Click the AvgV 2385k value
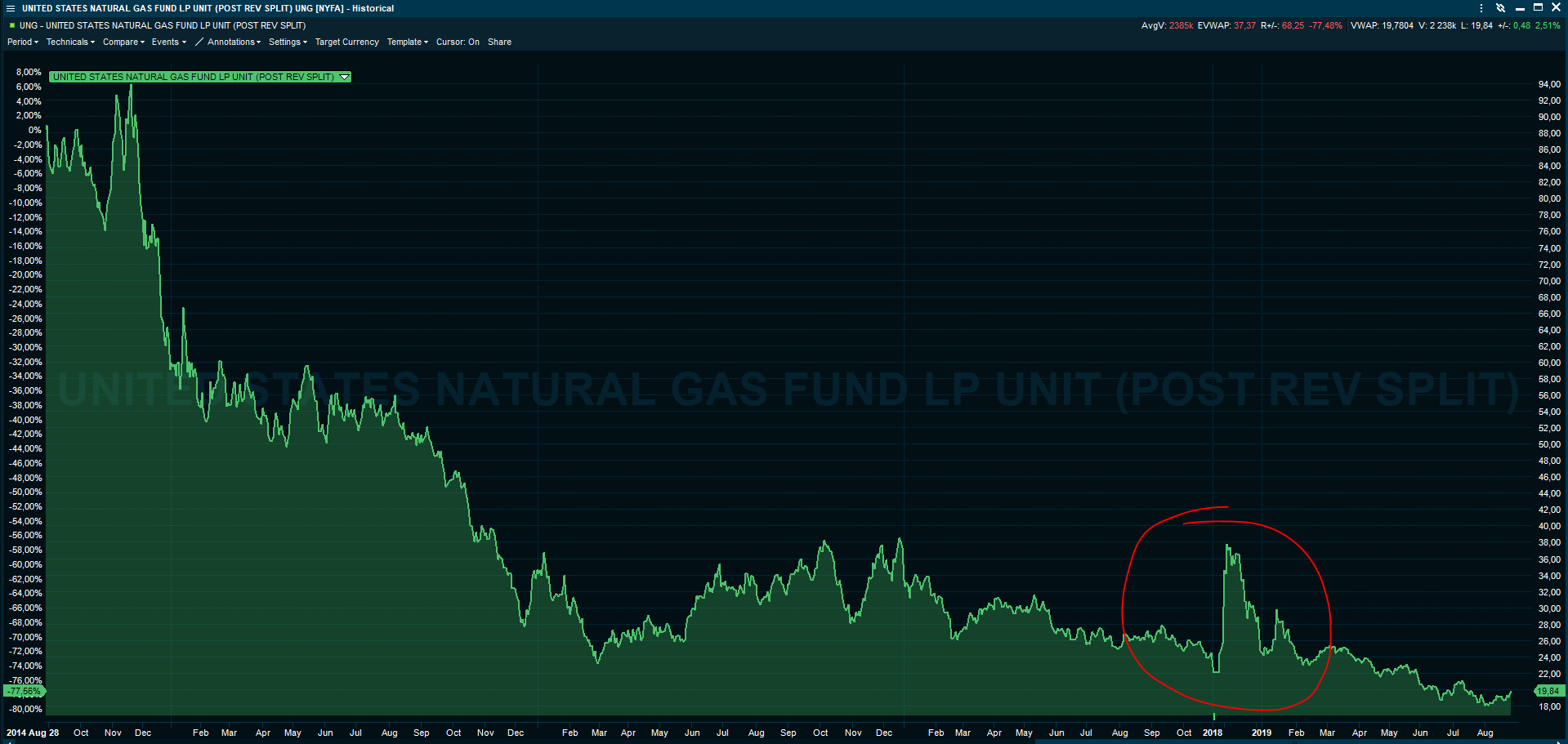This screenshot has width=1568, height=744. click(x=1168, y=25)
